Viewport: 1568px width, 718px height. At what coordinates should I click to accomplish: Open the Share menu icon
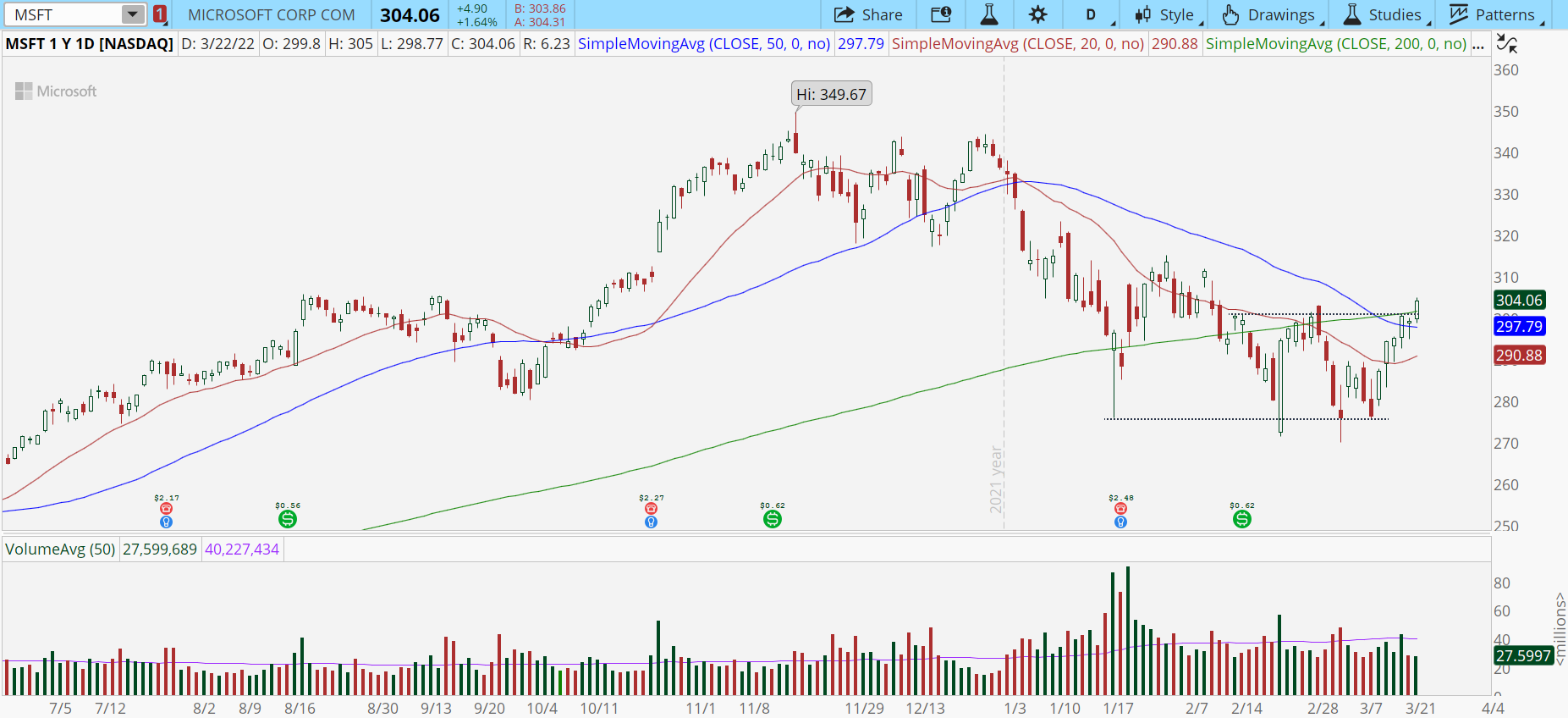(x=844, y=14)
